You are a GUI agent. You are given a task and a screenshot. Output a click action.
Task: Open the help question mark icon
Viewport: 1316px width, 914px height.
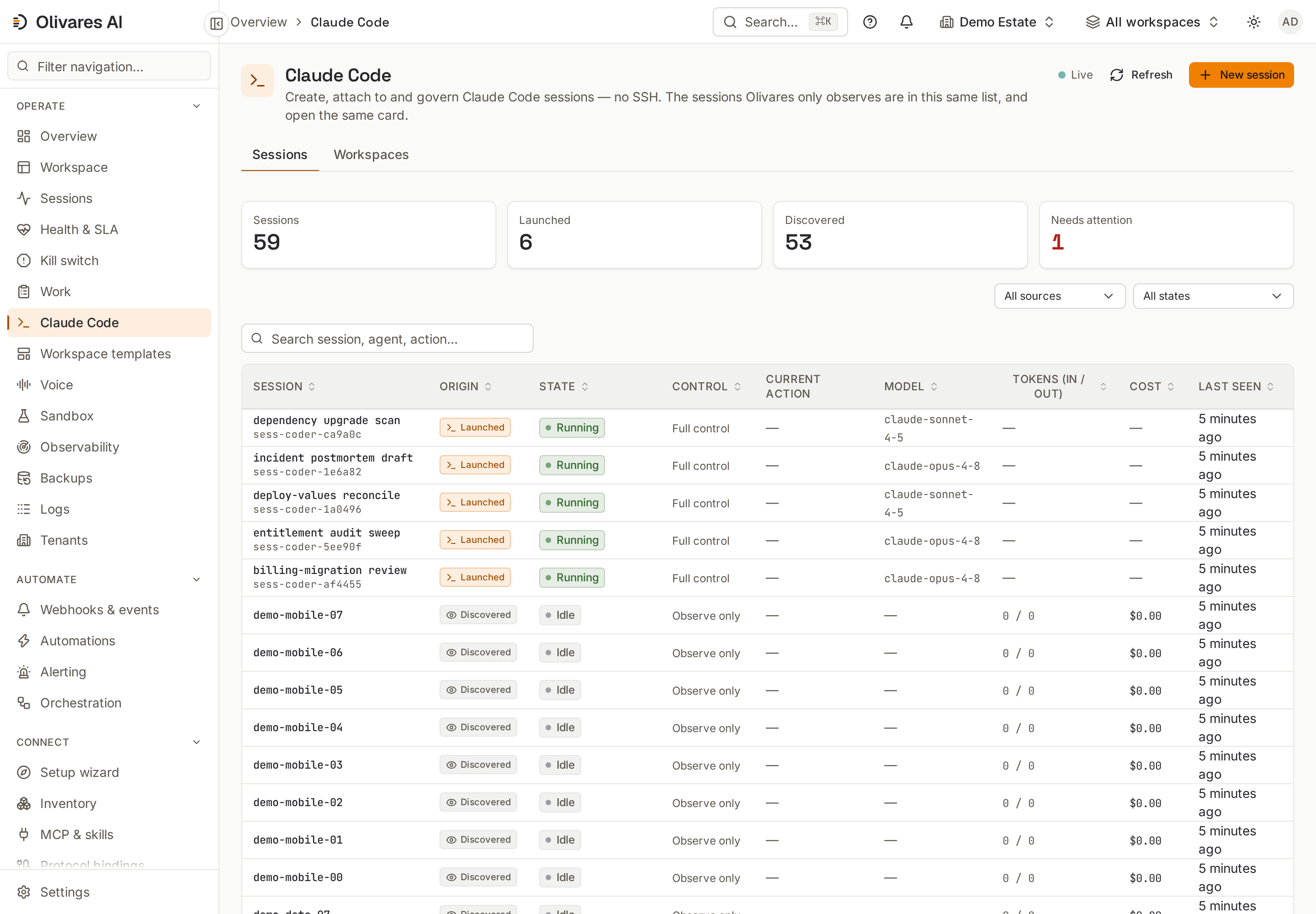point(870,22)
